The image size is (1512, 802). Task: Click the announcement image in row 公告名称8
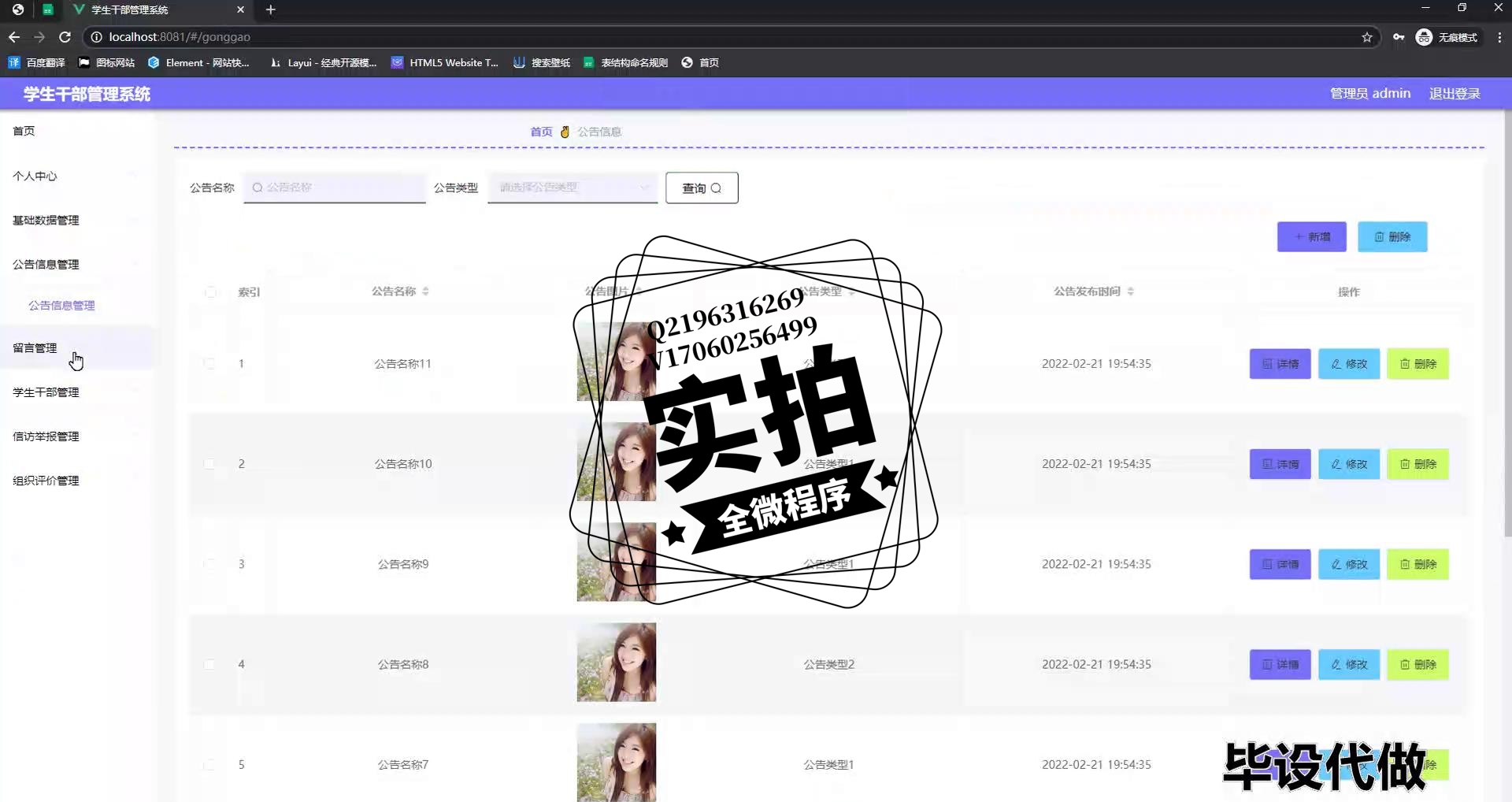[617, 663]
